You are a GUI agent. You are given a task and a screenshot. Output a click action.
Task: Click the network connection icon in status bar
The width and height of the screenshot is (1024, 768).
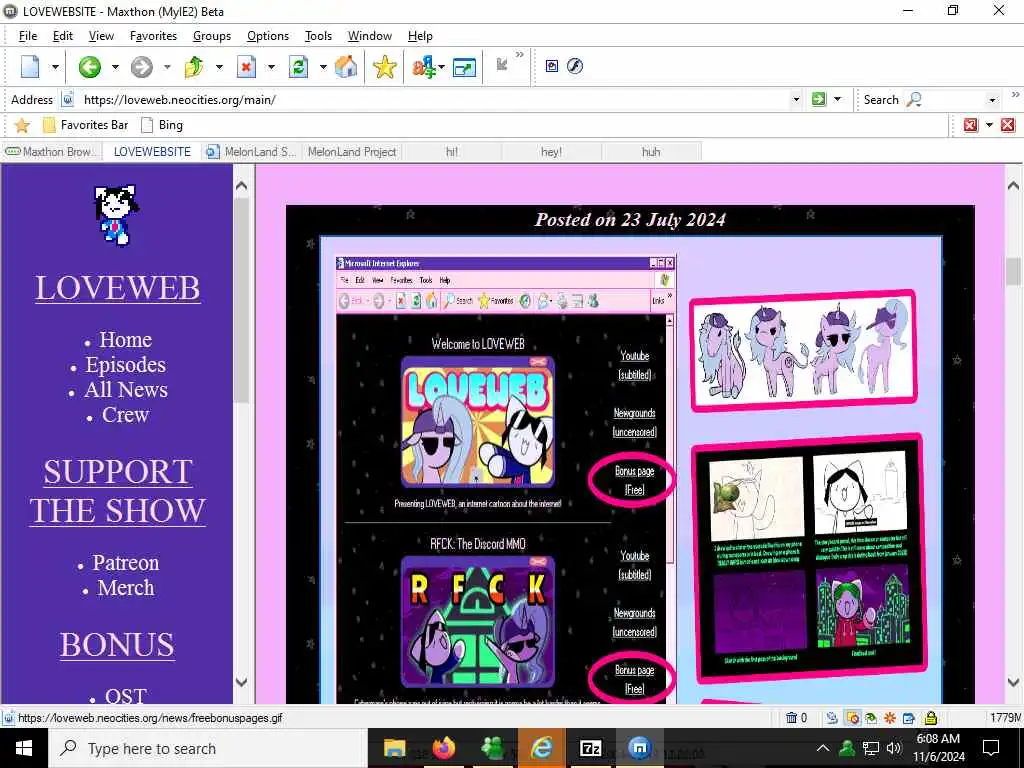pyautogui.click(x=832, y=718)
